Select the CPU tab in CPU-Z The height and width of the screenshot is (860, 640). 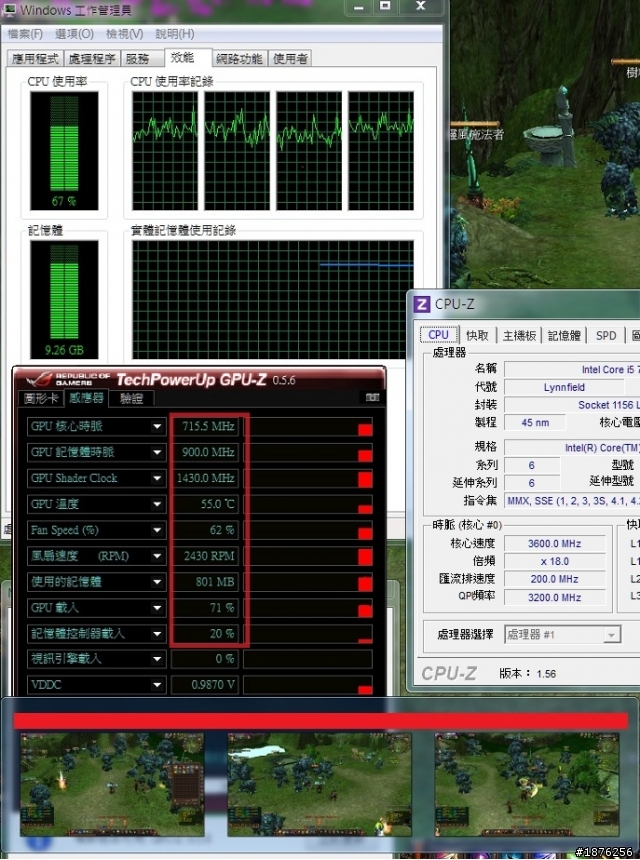coord(438,335)
